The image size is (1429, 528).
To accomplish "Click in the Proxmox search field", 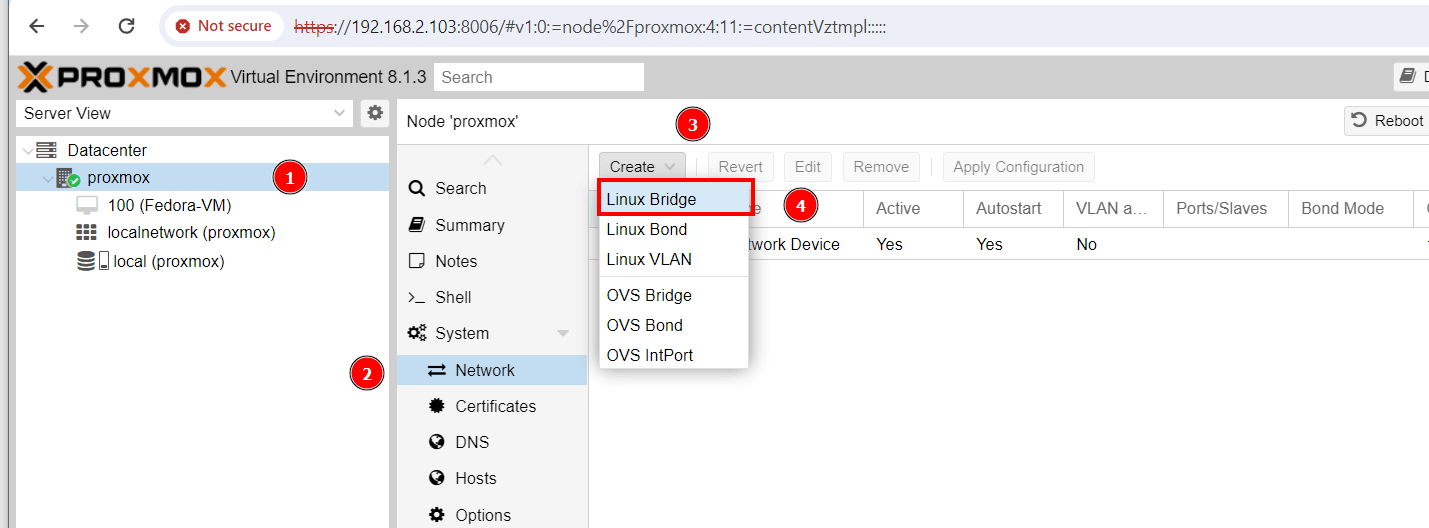I will [x=539, y=77].
